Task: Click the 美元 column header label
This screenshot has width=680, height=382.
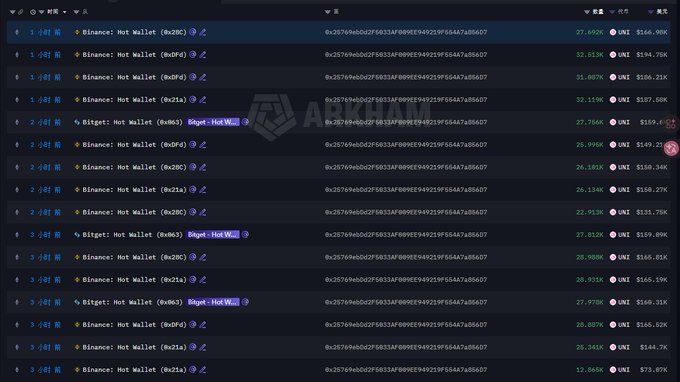Action: [x=662, y=12]
